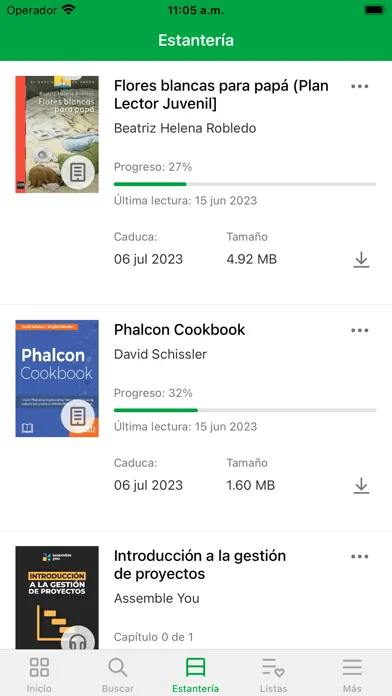Open the three-dot menu for Phalcon Cookbook
Viewport: 392px width, 696px height.
(x=360, y=330)
